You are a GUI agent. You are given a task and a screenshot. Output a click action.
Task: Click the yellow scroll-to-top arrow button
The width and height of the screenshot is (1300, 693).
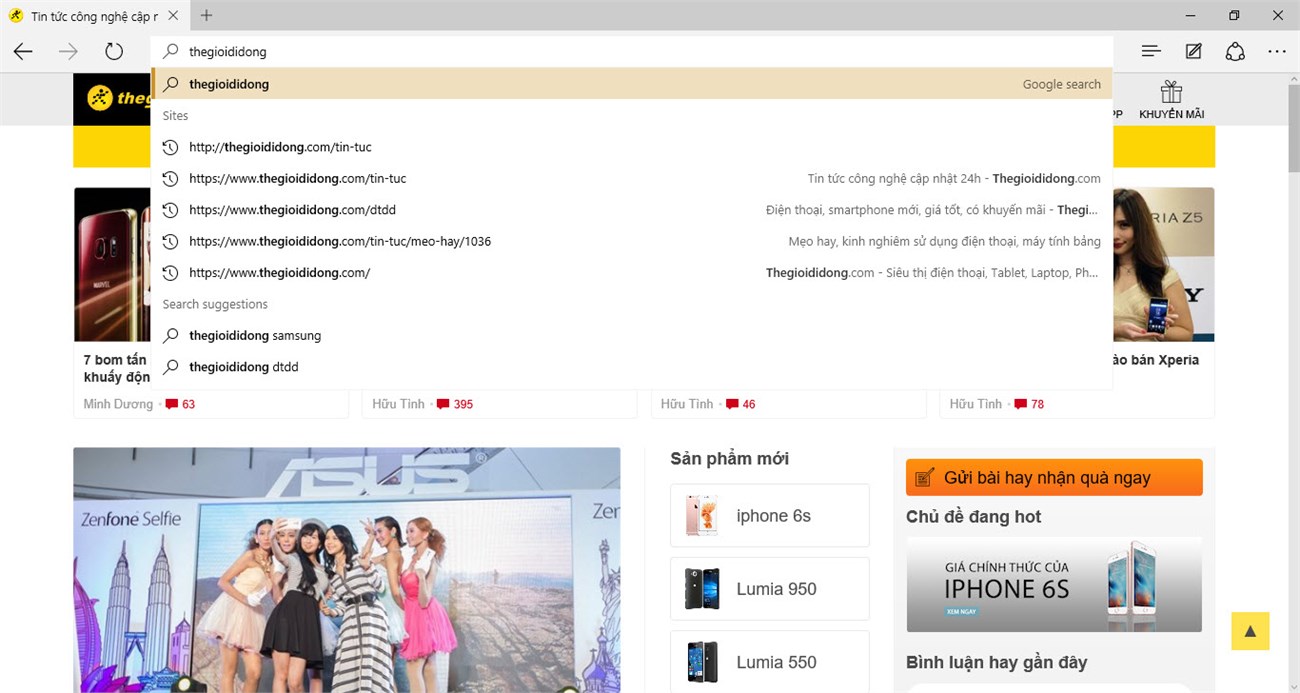click(1250, 631)
